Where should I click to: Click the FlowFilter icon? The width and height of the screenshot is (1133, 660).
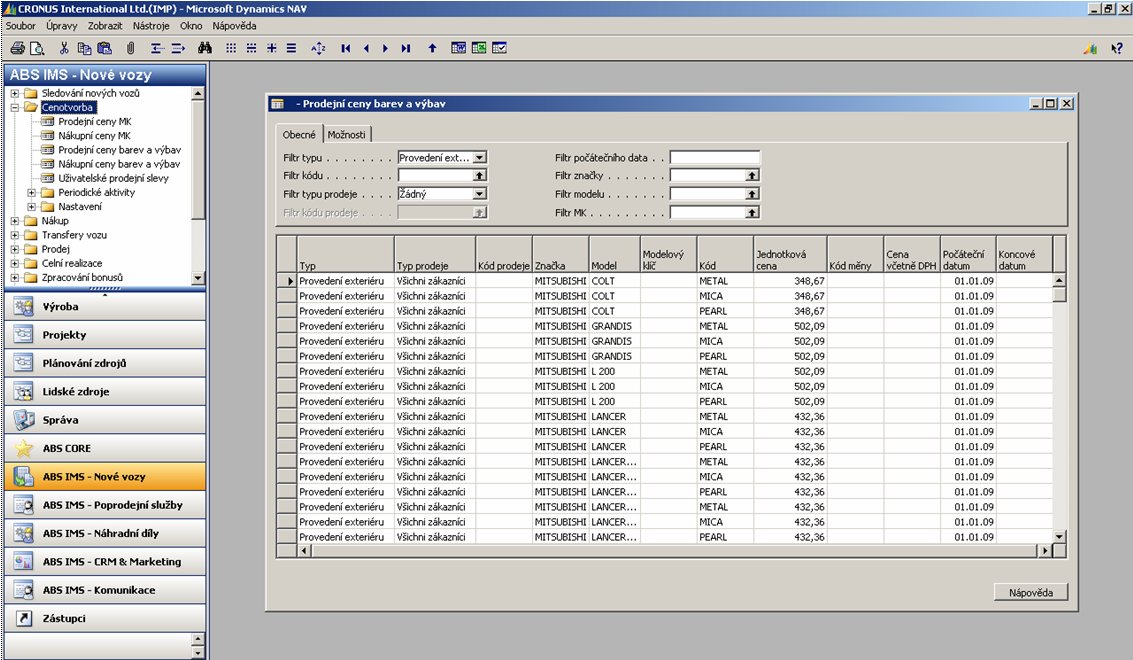(272, 48)
